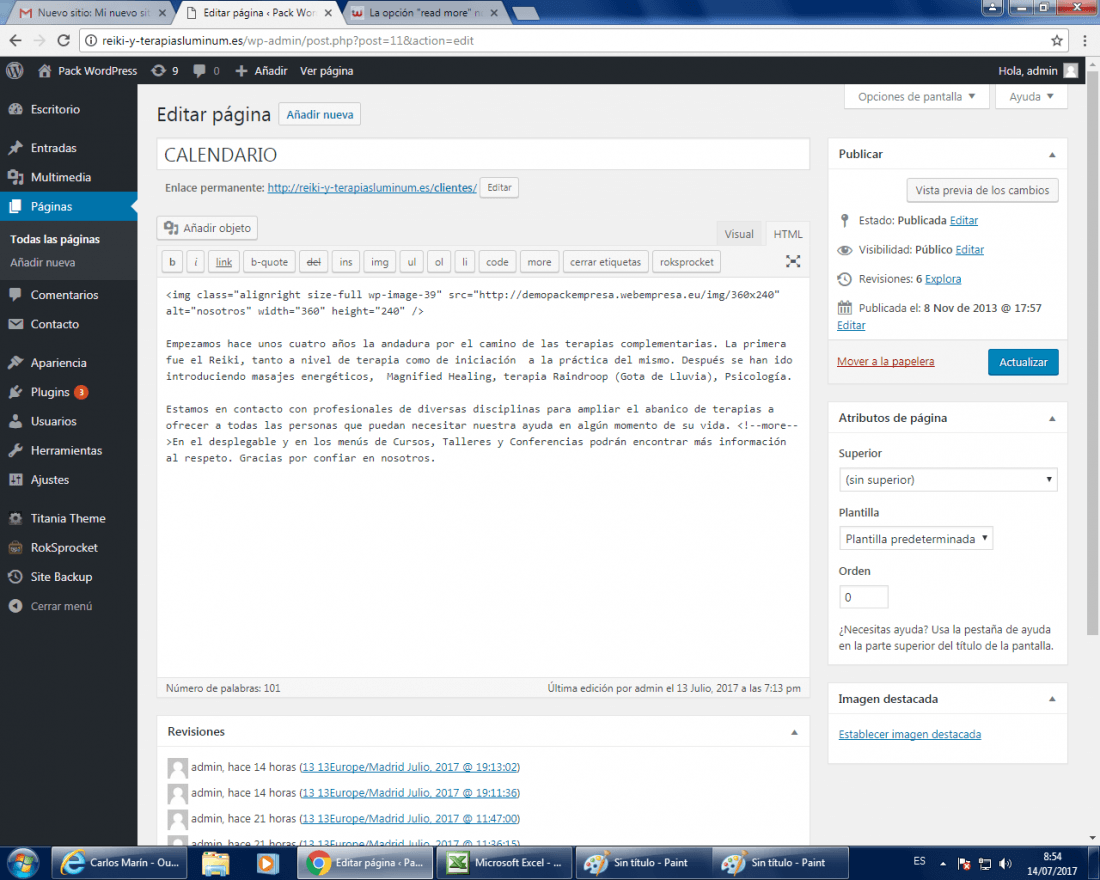Click the browser vertical scrollbar

pos(1092,351)
